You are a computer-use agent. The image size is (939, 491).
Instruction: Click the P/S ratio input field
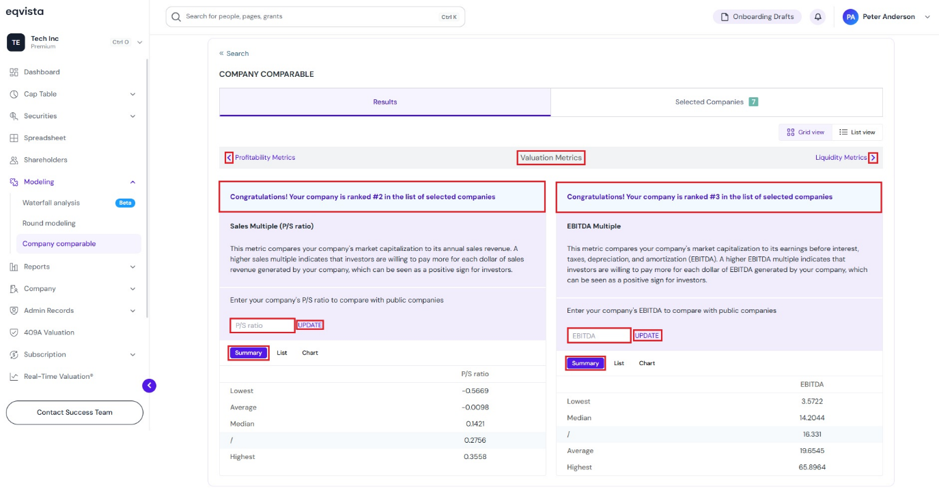pyautogui.click(x=262, y=325)
